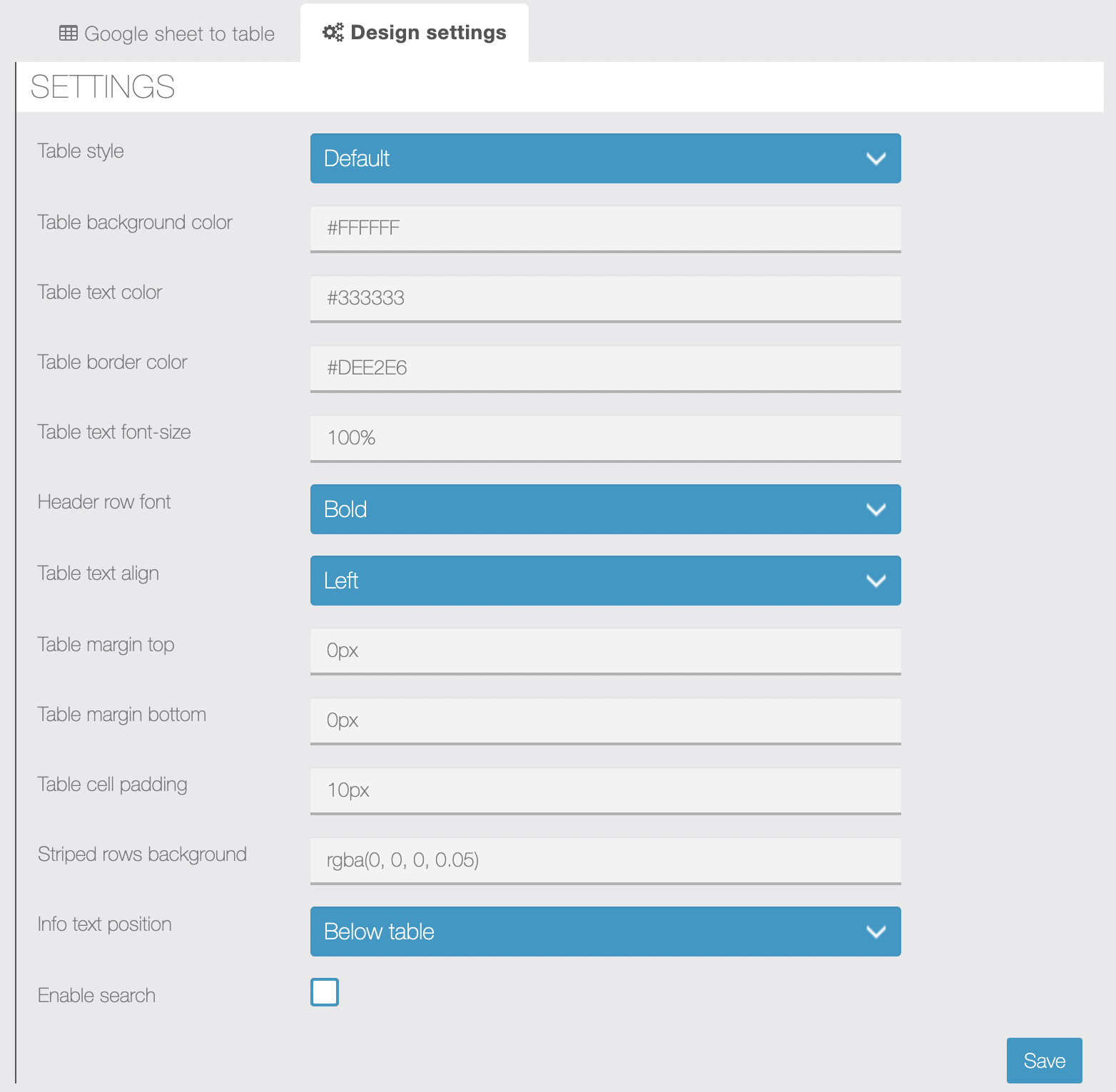Open the Info text position dropdown
The width and height of the screenshot is (1116, 1092).
coord(605,932)
